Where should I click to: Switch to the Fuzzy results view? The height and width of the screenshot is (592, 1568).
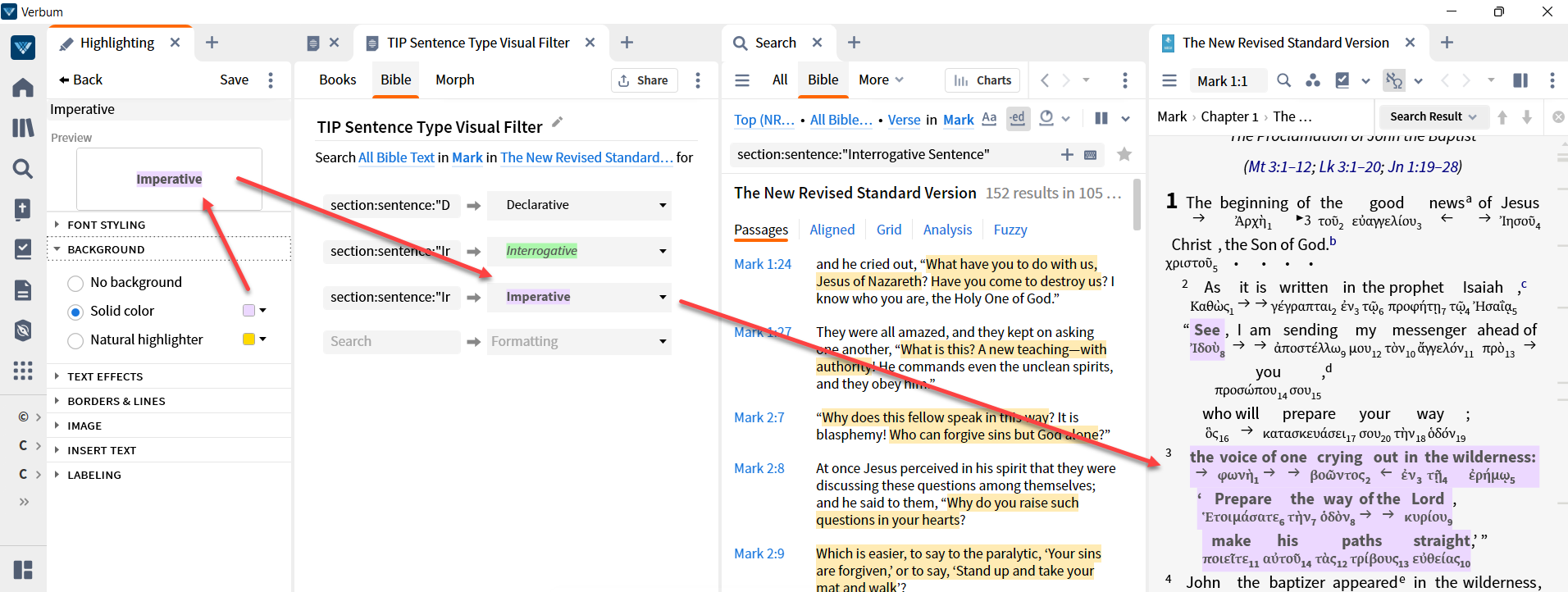click(1010, 230)
